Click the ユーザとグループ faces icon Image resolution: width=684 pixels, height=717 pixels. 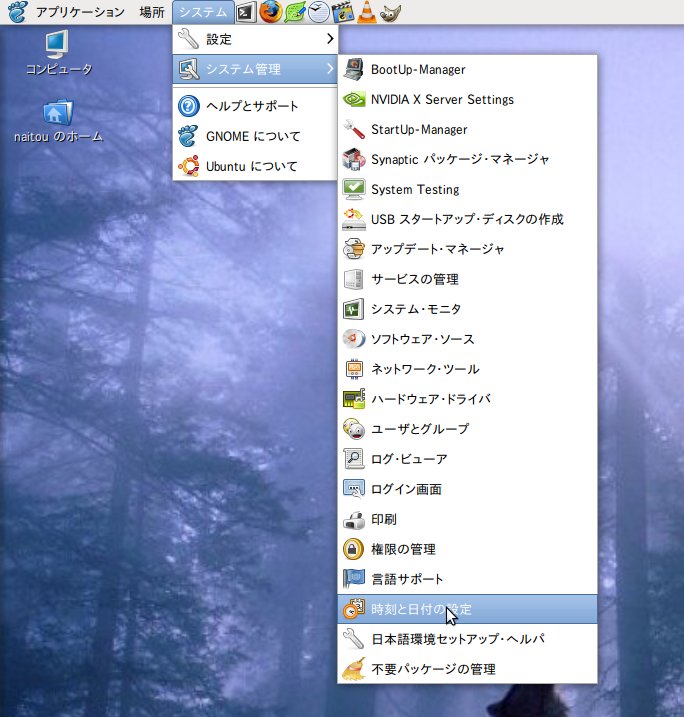[x=354, y=429]
